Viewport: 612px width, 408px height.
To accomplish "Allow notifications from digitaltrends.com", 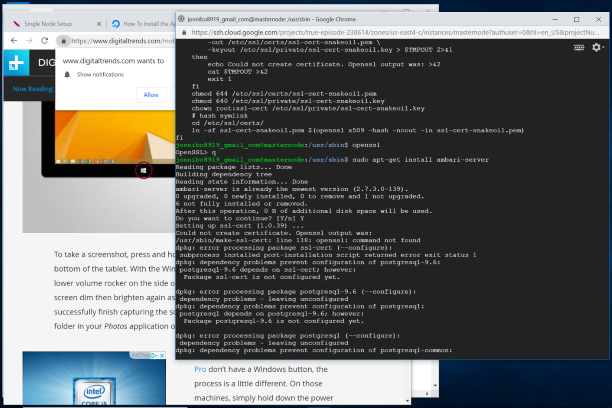I will [151, 95].
